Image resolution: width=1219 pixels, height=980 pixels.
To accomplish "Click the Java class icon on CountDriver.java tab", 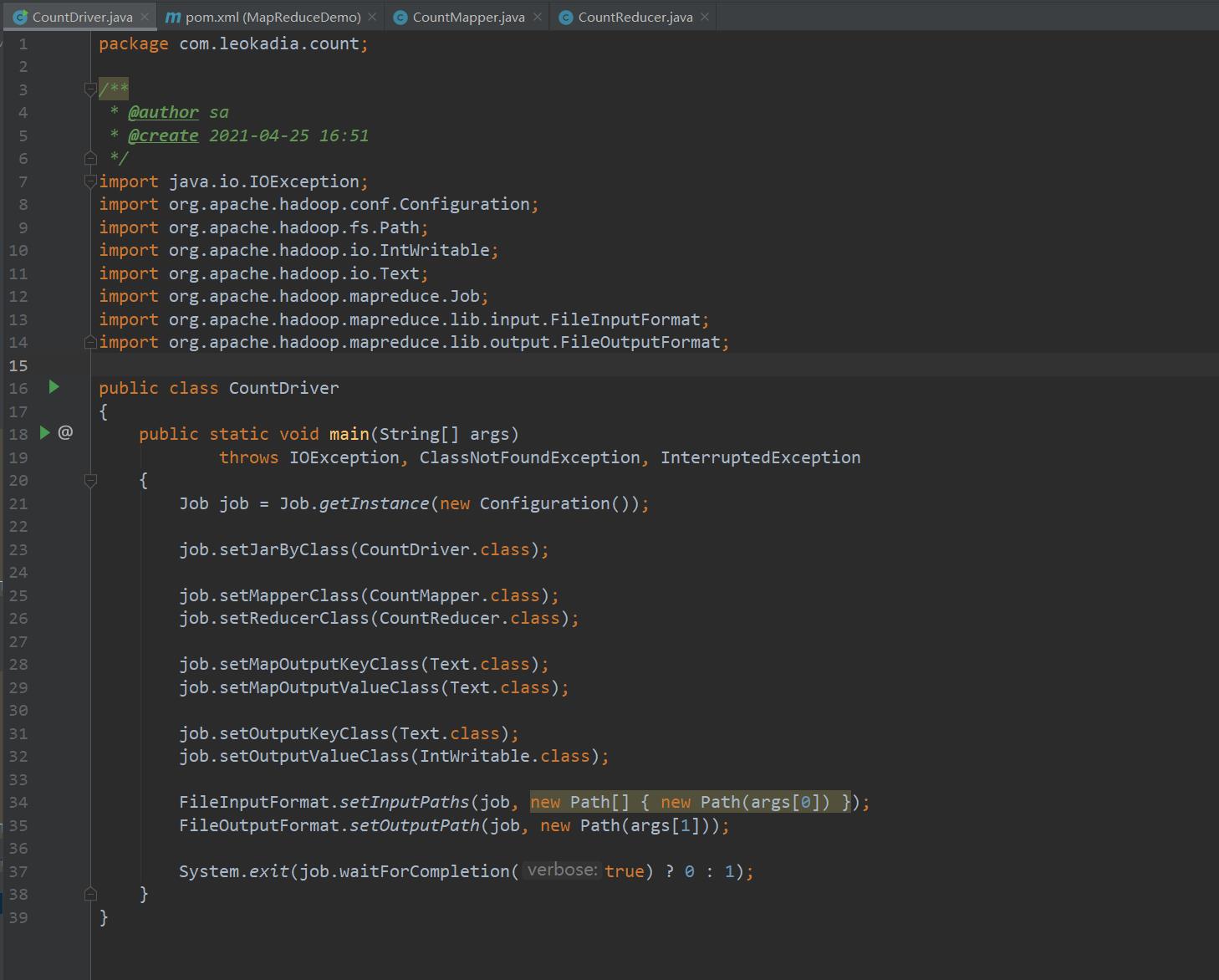I will (20, 17).
